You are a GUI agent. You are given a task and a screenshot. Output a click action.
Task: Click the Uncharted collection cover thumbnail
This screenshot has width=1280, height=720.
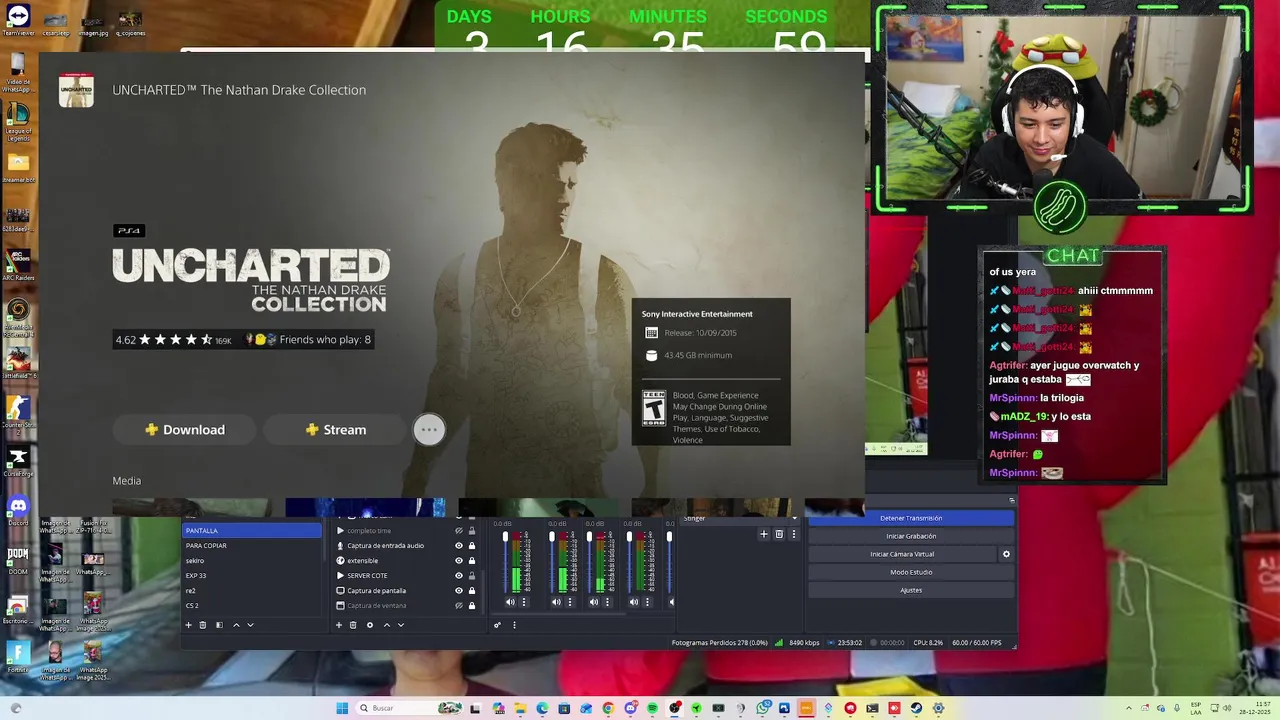pyautogui.click(x=76, y=90)
